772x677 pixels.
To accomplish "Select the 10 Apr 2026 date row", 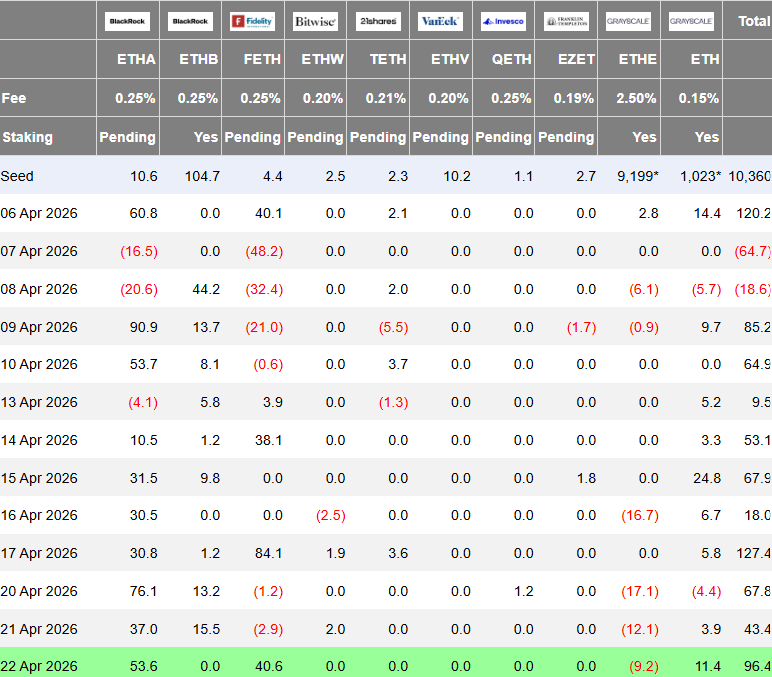I will point(386,364).
